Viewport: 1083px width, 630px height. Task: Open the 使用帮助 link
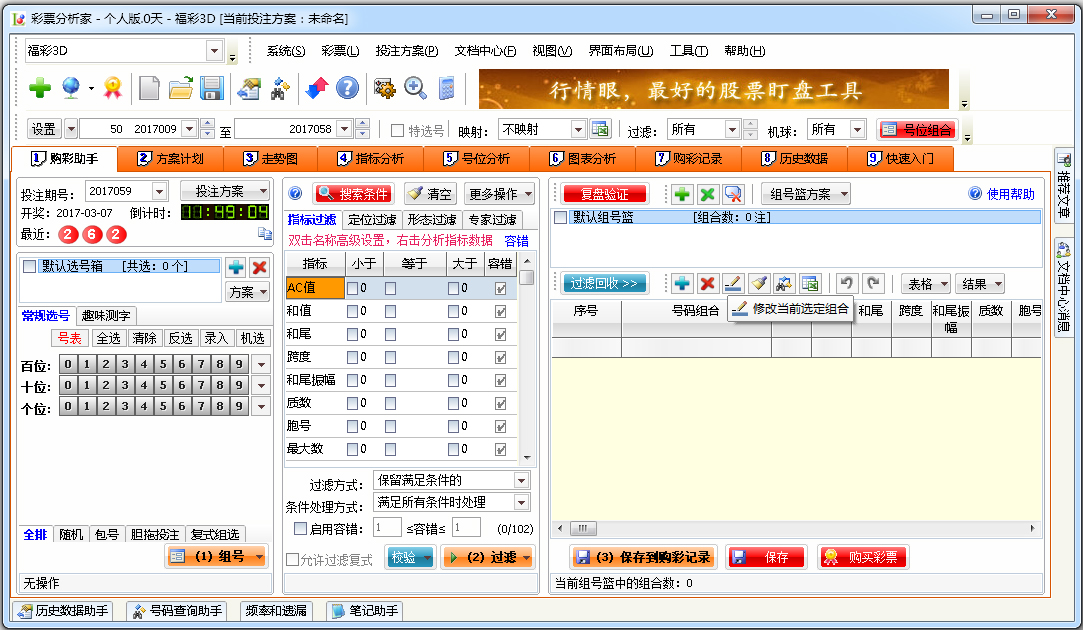1010,194
